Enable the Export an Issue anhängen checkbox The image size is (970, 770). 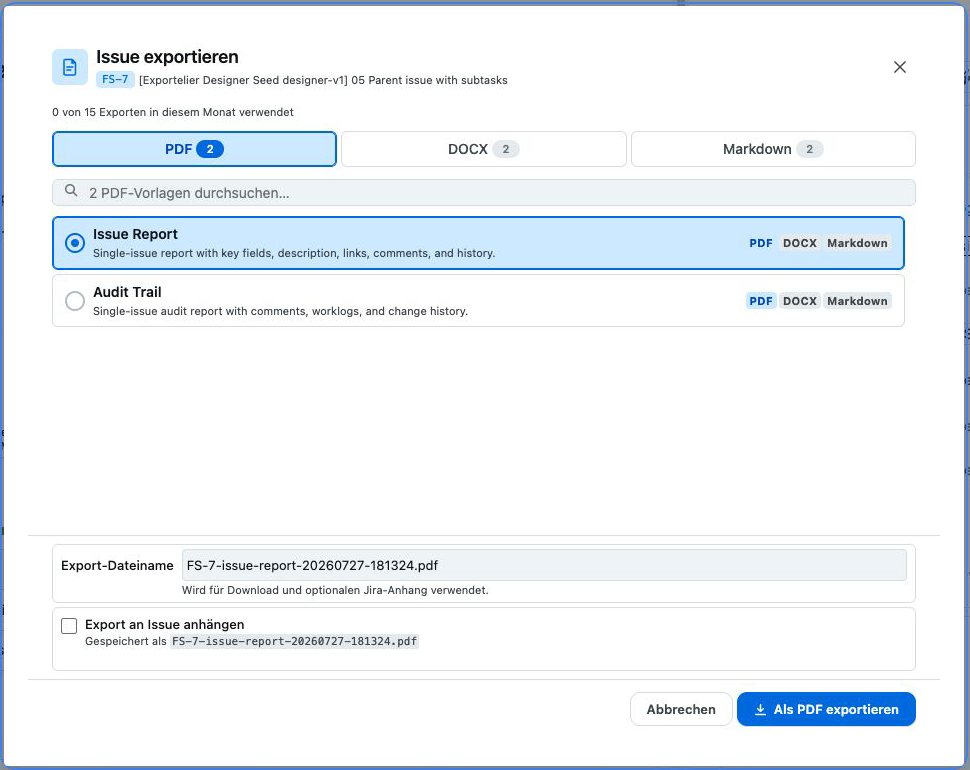coord(69,626)
